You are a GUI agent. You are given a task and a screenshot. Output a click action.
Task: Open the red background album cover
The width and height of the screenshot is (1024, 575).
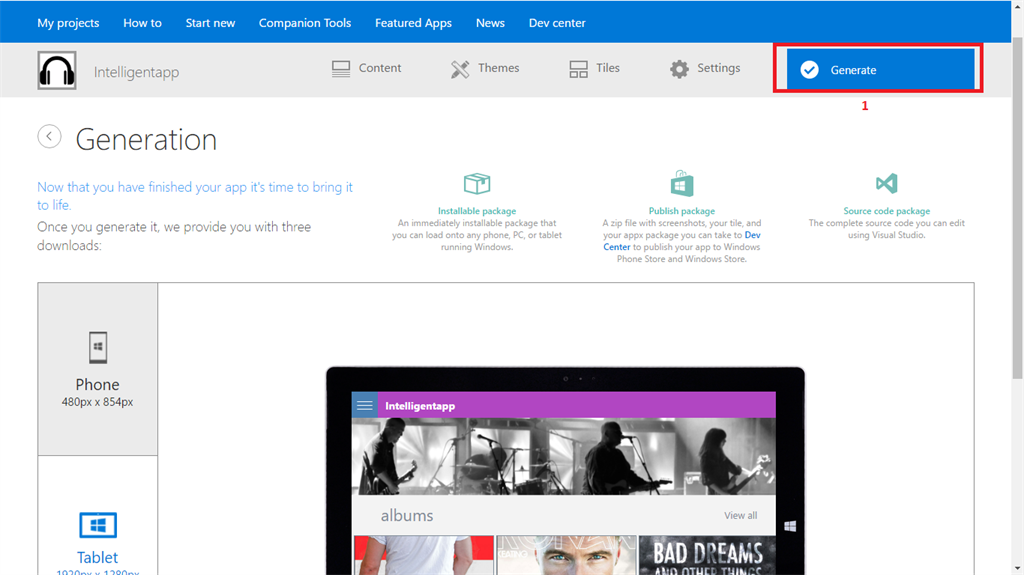424,555
